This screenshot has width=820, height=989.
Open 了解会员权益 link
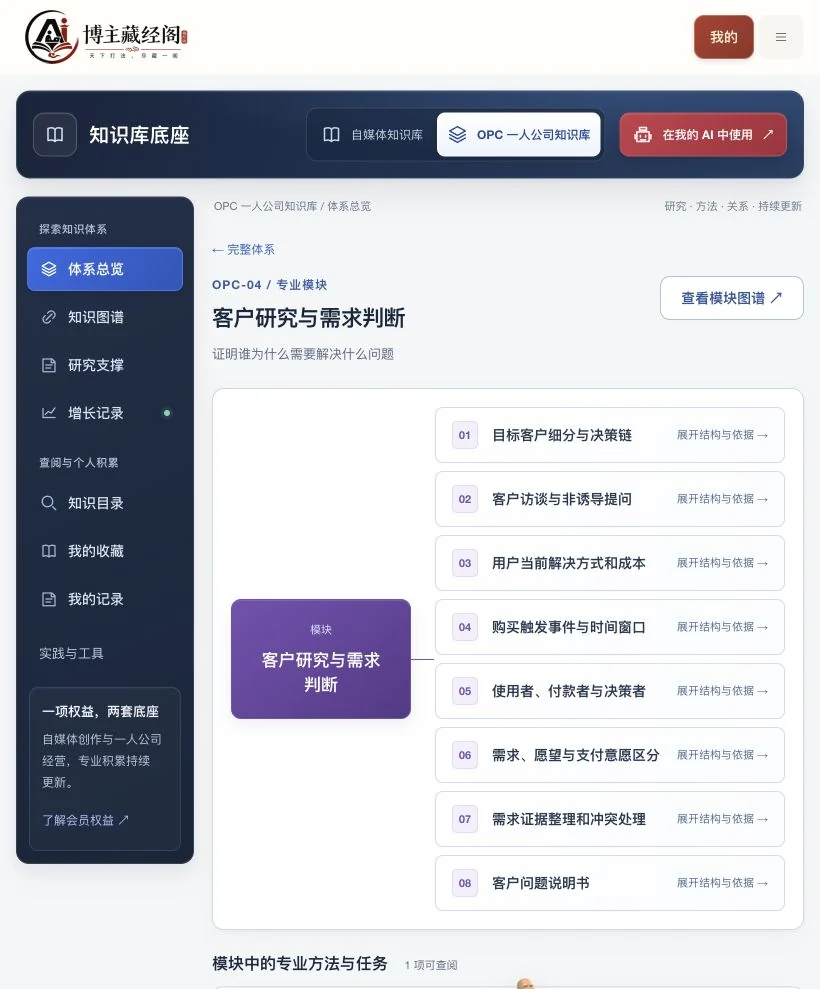pyautogui.click(x=85, y=820)
